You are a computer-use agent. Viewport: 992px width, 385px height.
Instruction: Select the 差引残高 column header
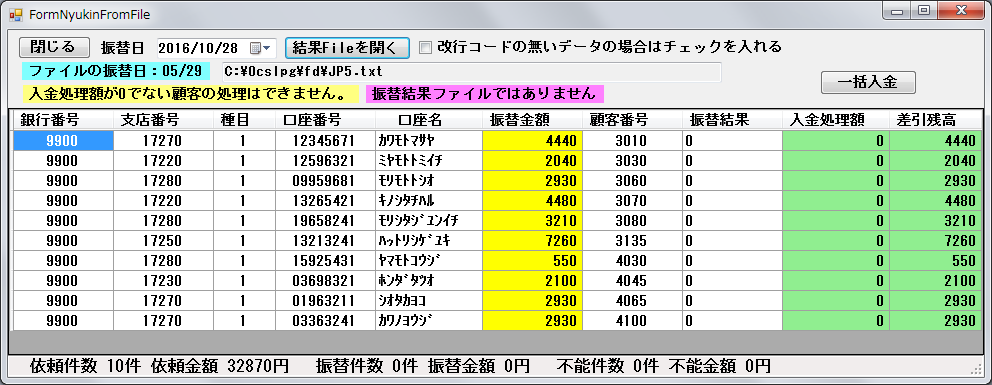[935, 120]
